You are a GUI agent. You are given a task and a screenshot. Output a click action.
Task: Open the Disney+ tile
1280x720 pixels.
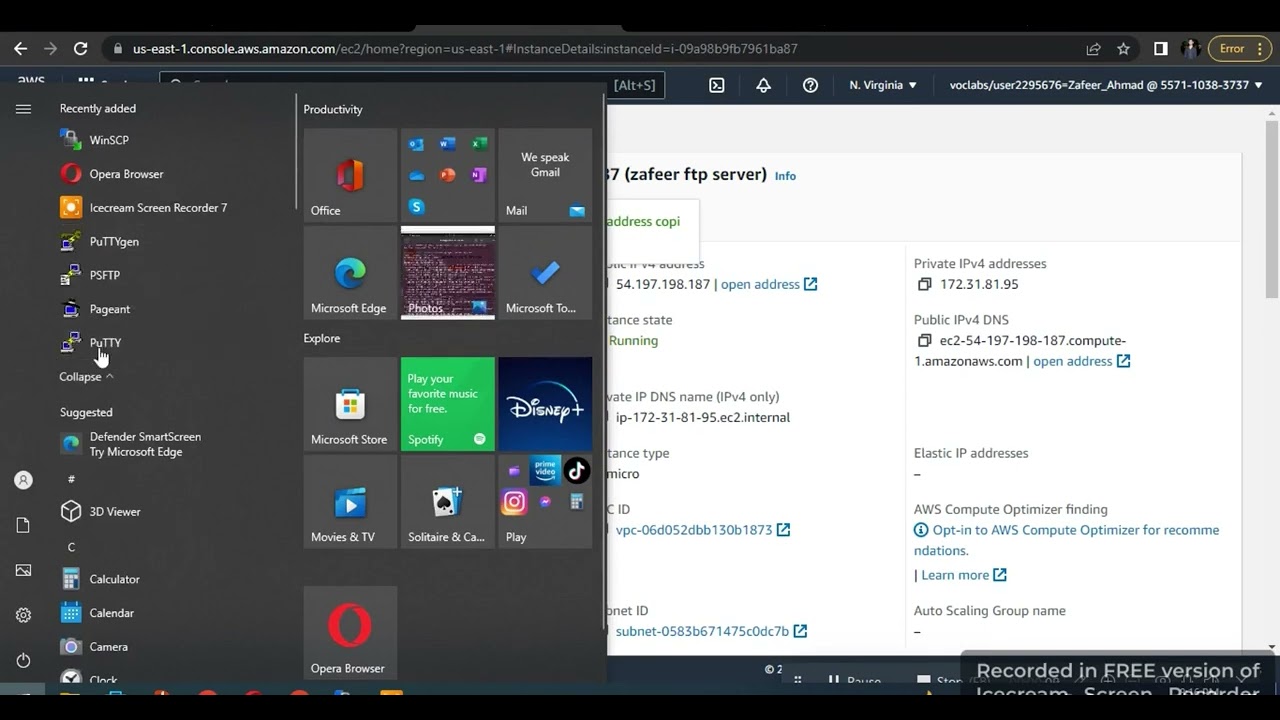[545, 404]
